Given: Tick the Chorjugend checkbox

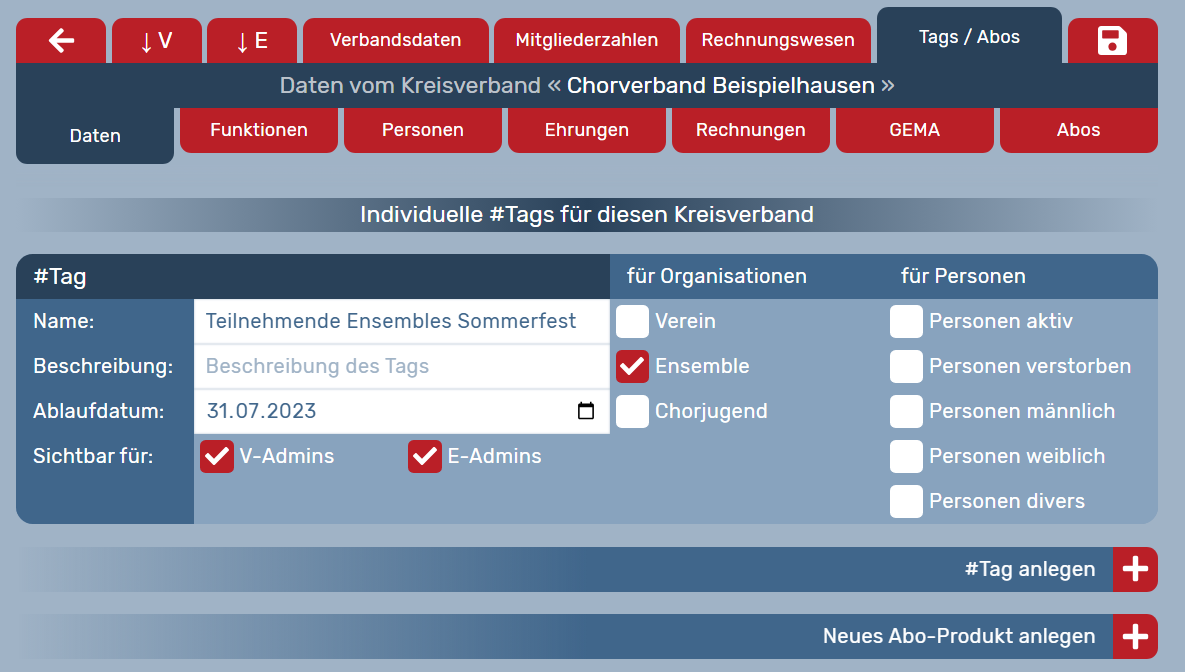Looking at the screenshot, I should tap(632, 411).
